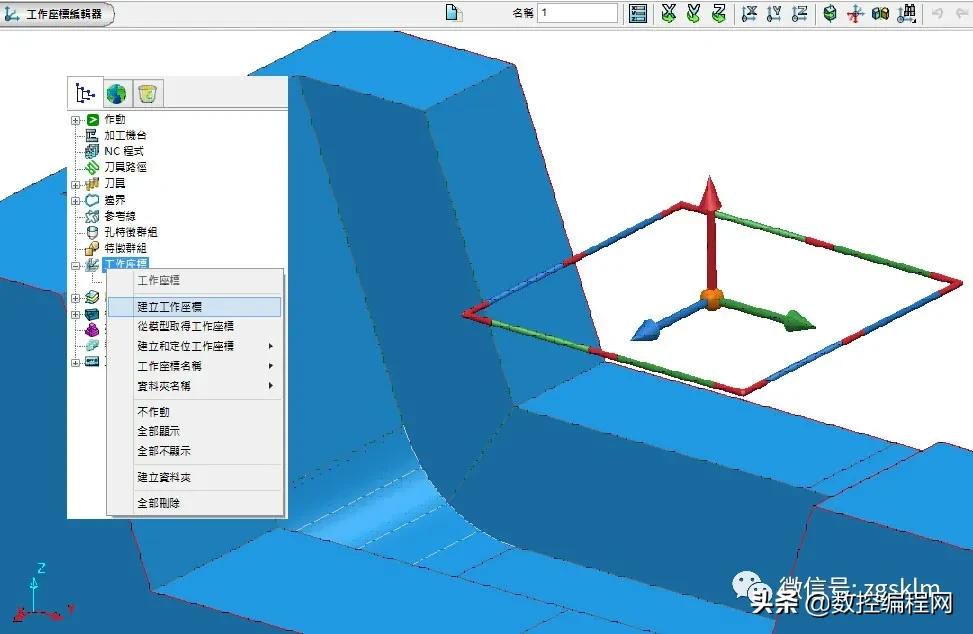Click the NC 程式 icon

pyautogui.click(x=92, y=151)
